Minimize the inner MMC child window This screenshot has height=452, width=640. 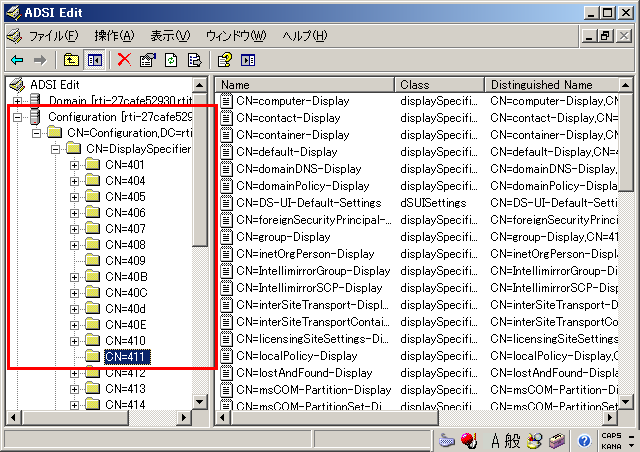tap(589, 36)
